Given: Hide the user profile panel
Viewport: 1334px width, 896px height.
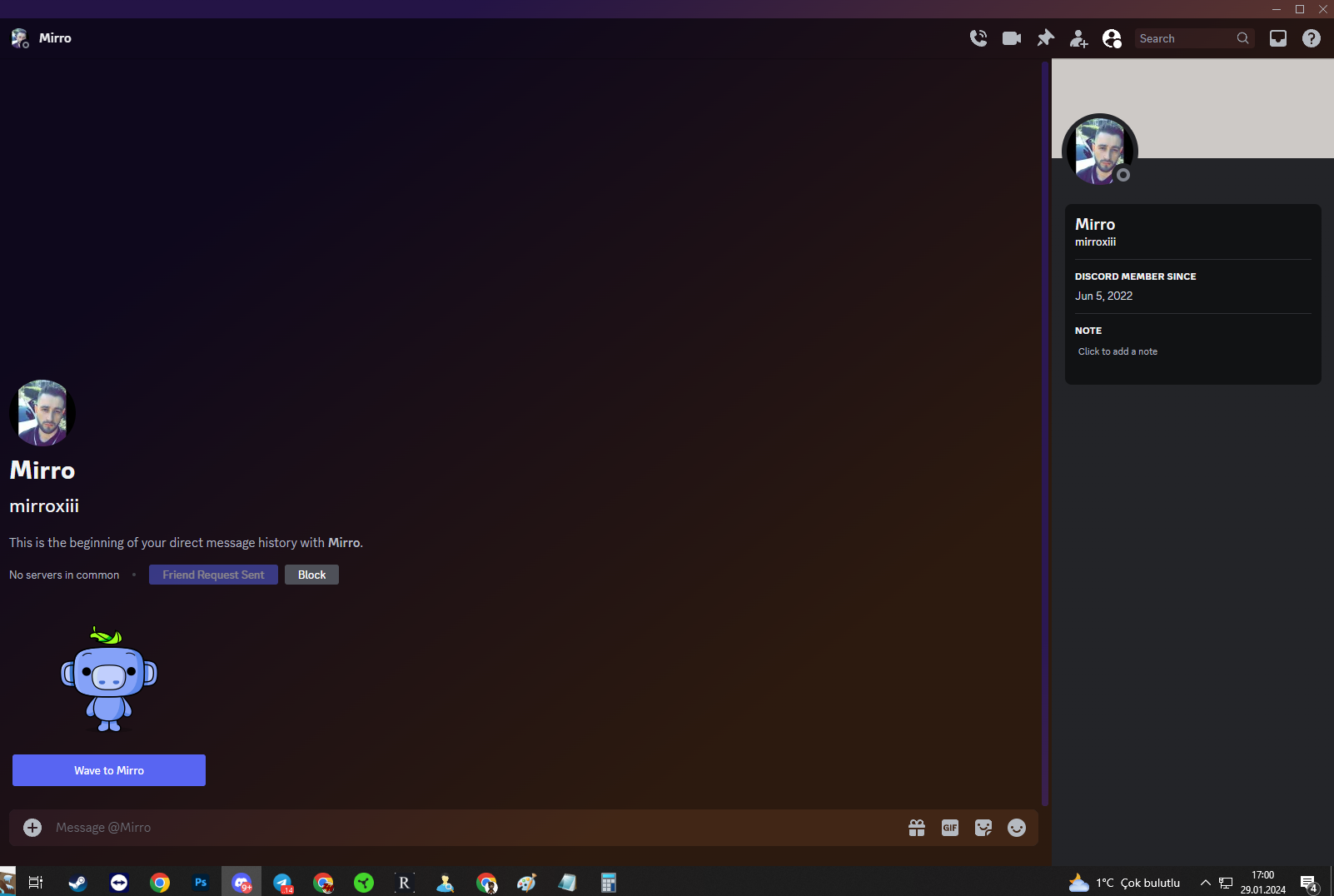Looking at the screenshot, I should tap(1112, 38).
